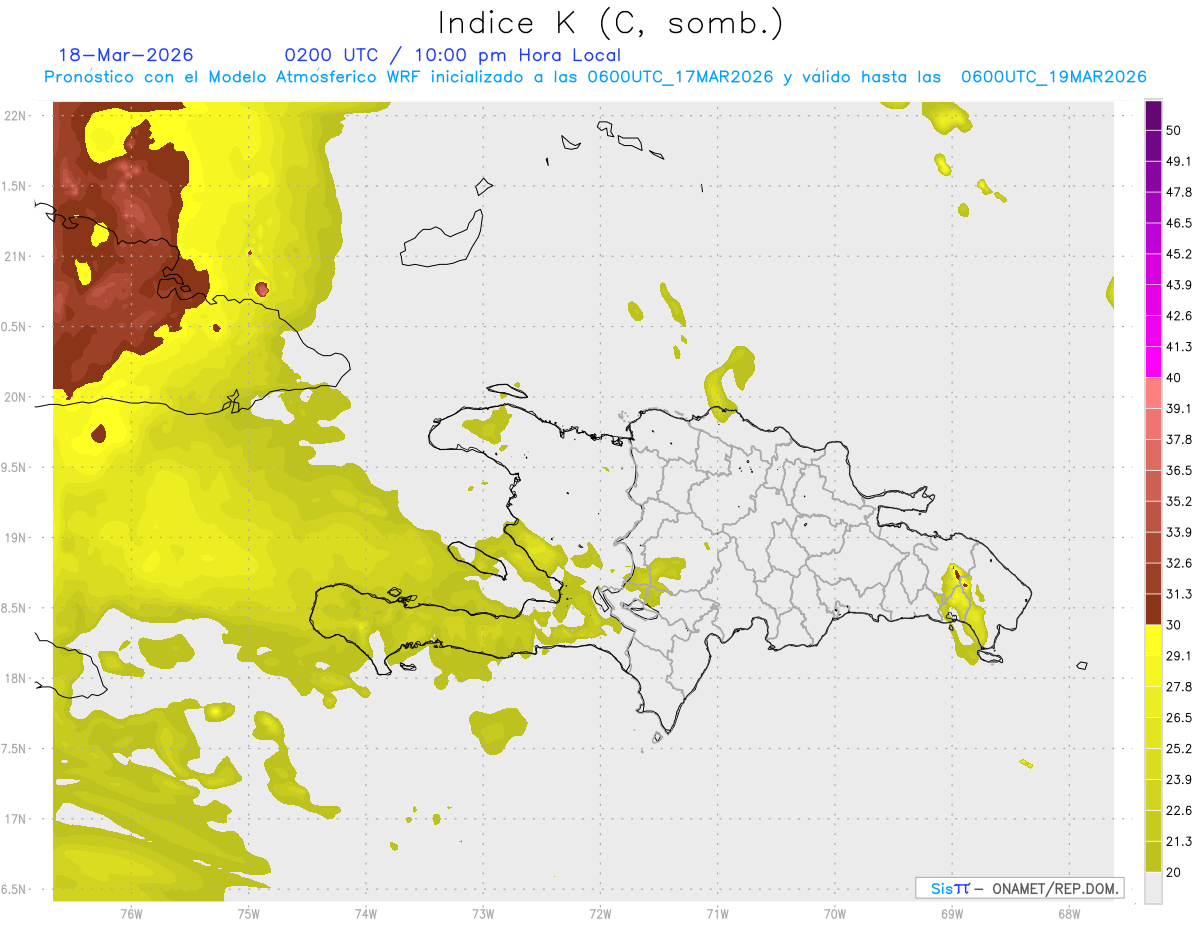1200x927 pixels.
Task: Click the '36.5' color scale label
Action: coord(1179,470)
